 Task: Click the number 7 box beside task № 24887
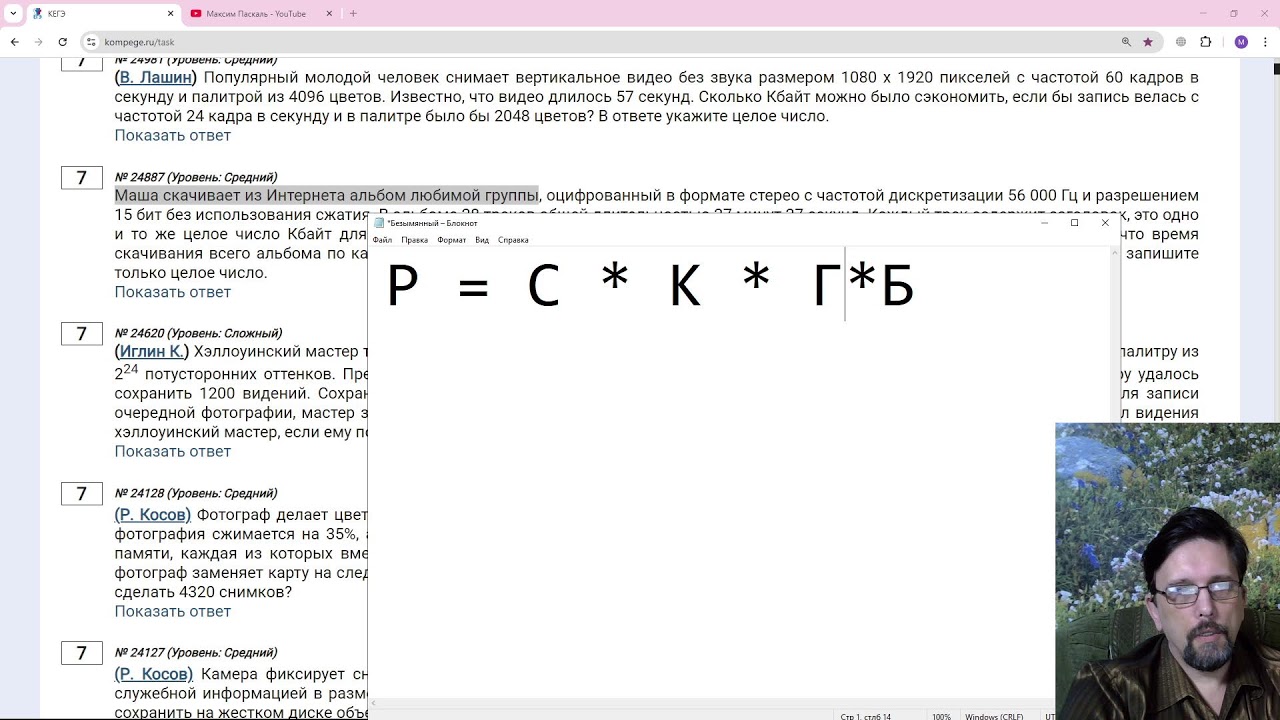pos(82,178)
